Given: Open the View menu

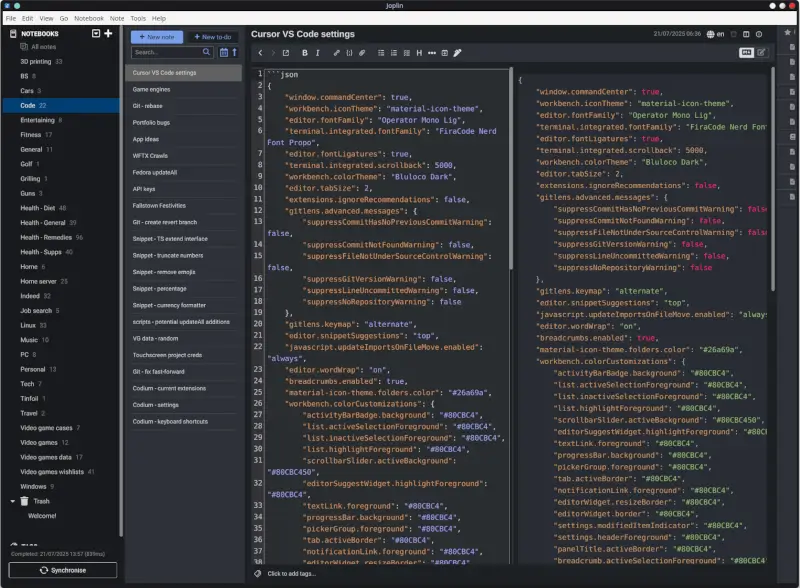Looking at the screenshot, I should click(46, 18).
